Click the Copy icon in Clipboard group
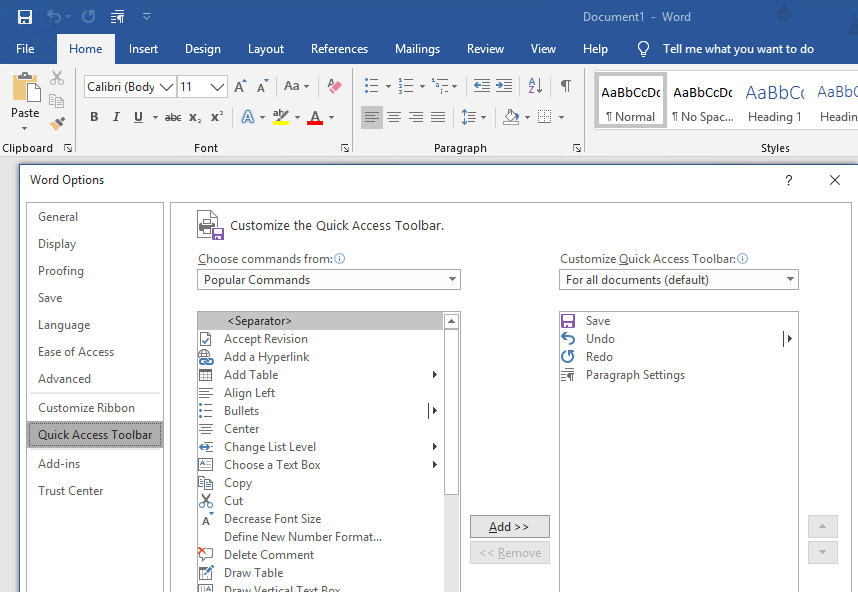This screenshot has height=592, width=858. tap(56, 101)
